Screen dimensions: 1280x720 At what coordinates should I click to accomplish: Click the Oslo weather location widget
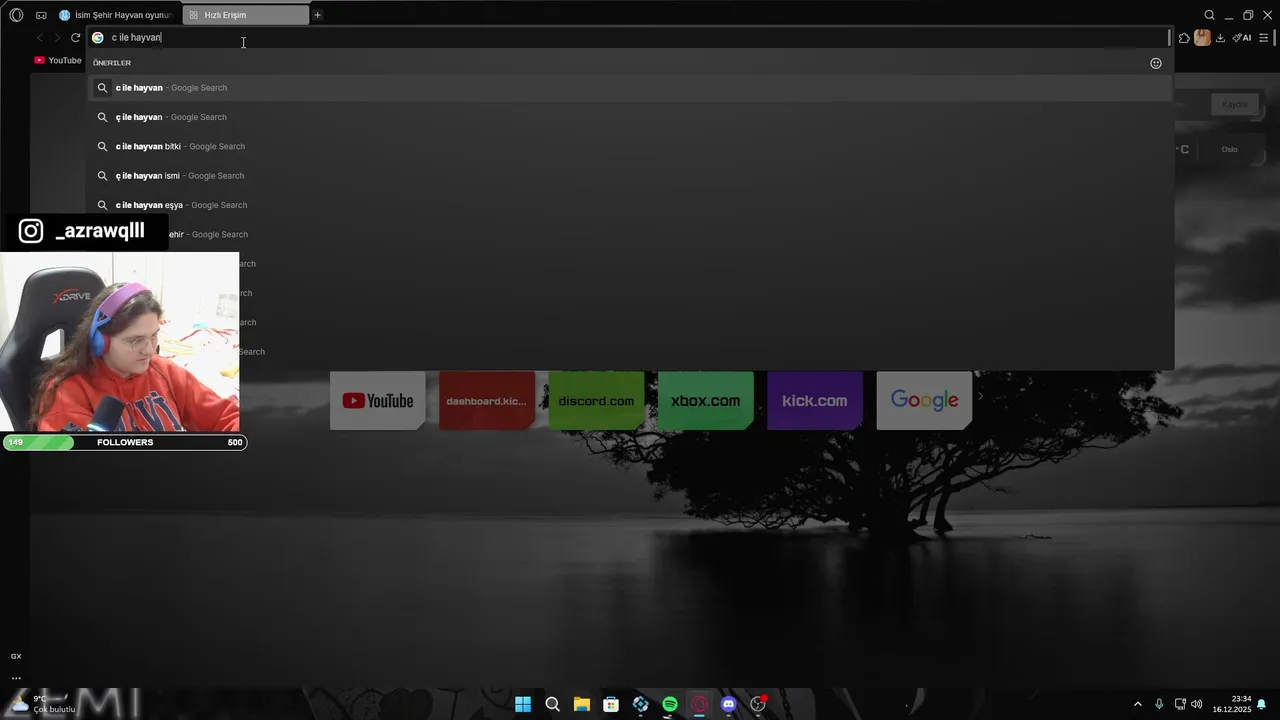tap(1229, 149)
